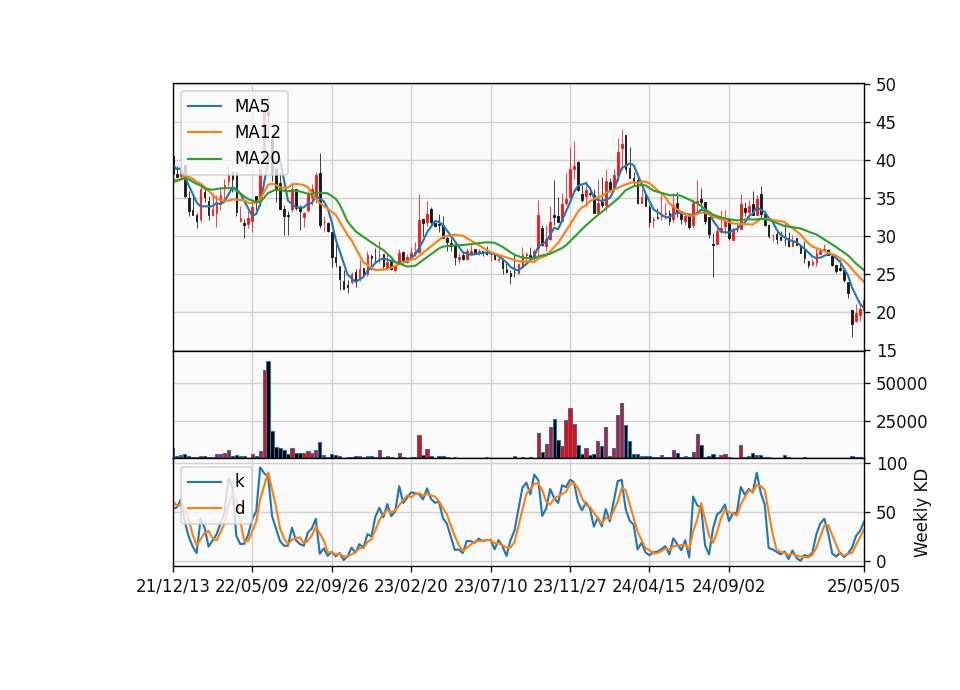Click the volume axis value 50000
This screenshot has height=690, width=960.
[x=901, y=384]
